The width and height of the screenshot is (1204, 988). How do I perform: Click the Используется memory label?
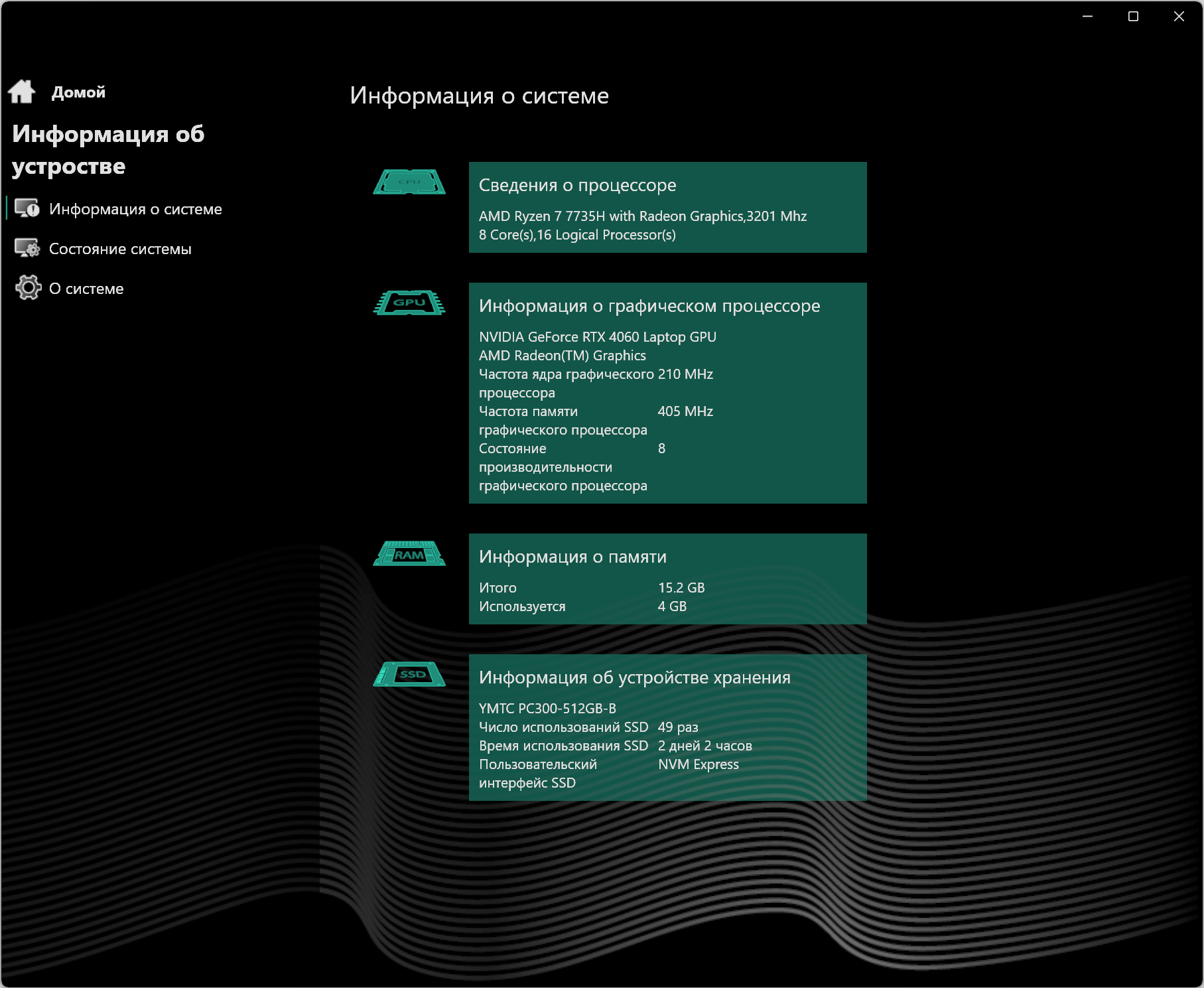click(x=522, y=606)
